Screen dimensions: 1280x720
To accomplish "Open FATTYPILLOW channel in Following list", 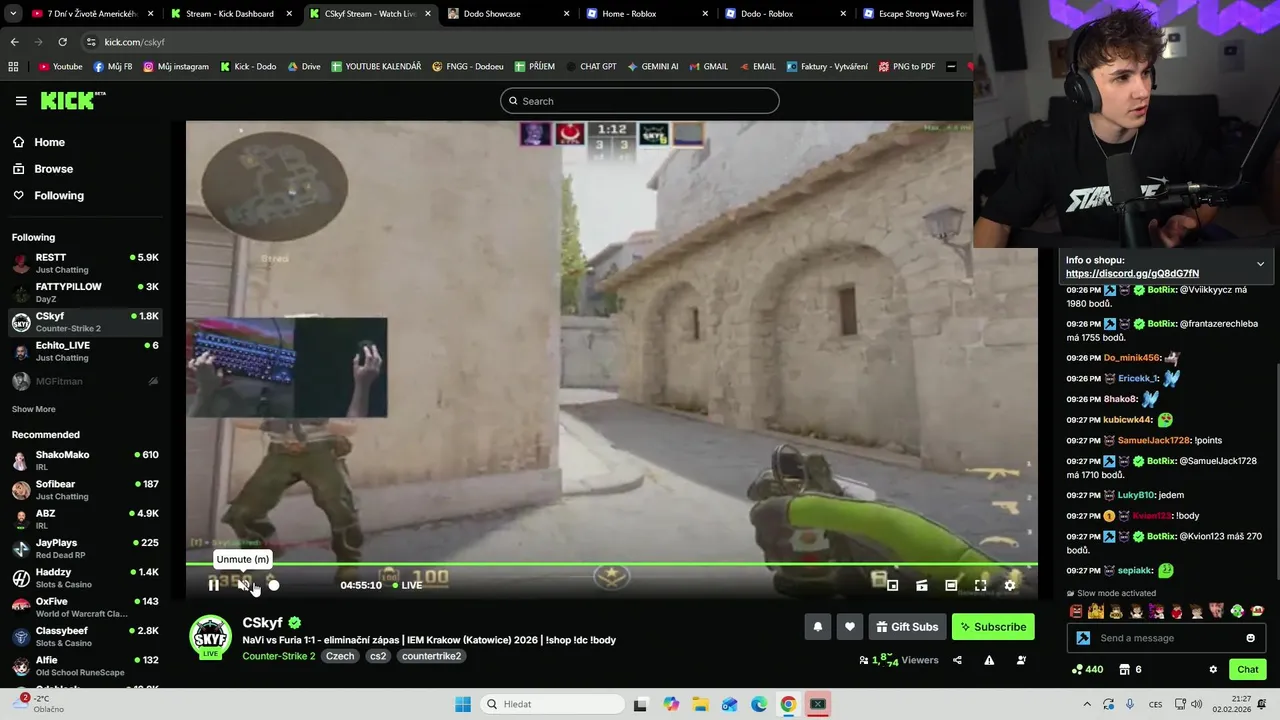I will pos(85,292).
